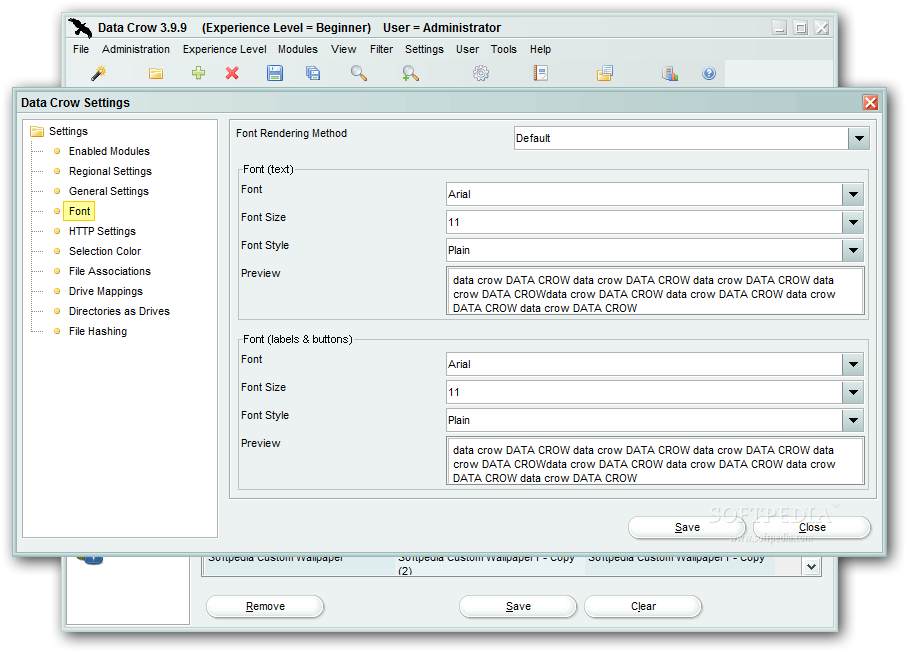Expand Font dropdown under Font (labels & buttons)
The width and height of the screenshot is (907, 652).
click(853, 364)
